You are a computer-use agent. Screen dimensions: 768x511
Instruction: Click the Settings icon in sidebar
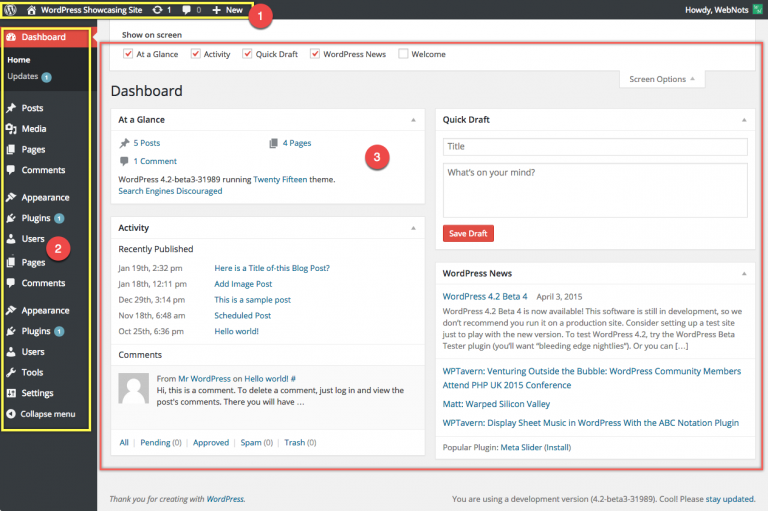pyautogui.click(x=11, y=393)
